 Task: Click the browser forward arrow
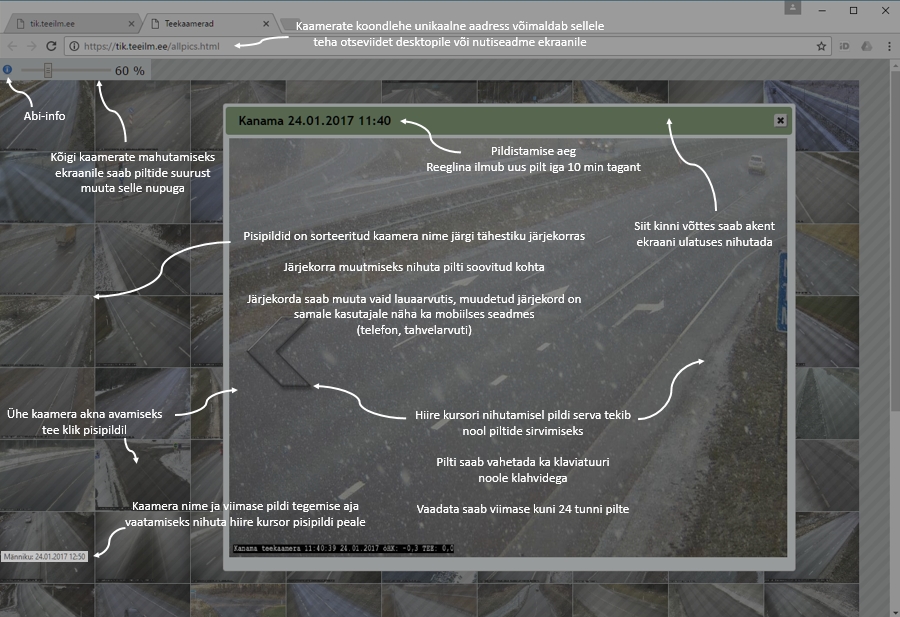click(31, 46)
